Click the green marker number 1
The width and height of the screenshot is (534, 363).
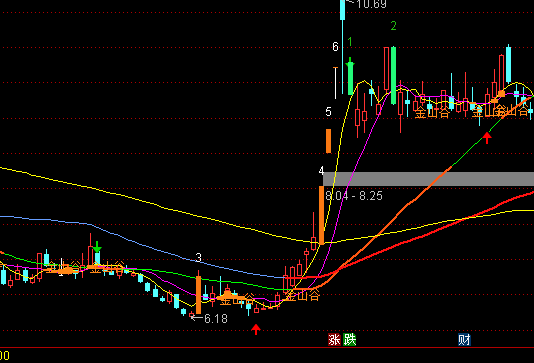click(350, 42)
